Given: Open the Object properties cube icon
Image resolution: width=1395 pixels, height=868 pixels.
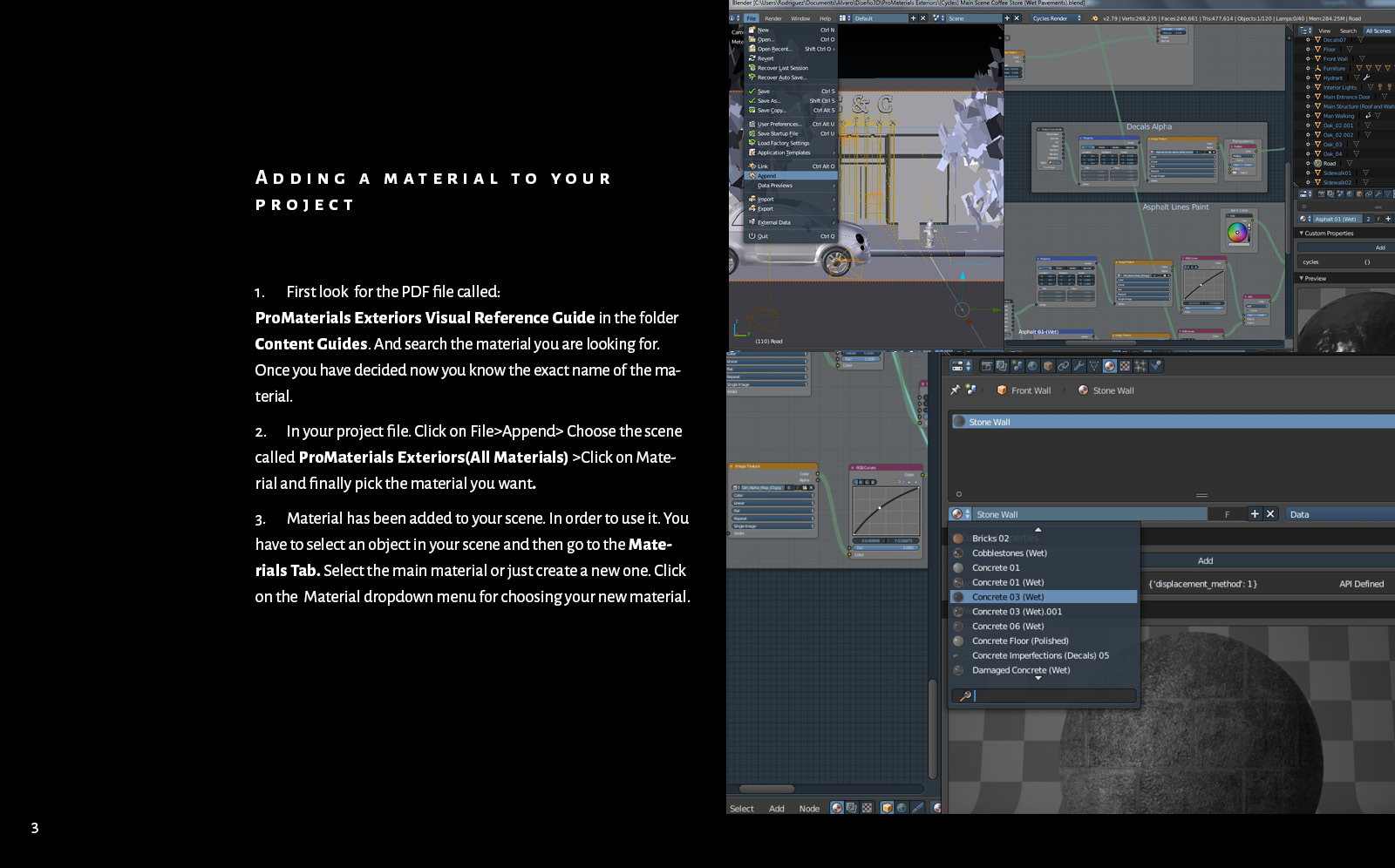Looking at the screenshot, I should (x=1048, y=366).
